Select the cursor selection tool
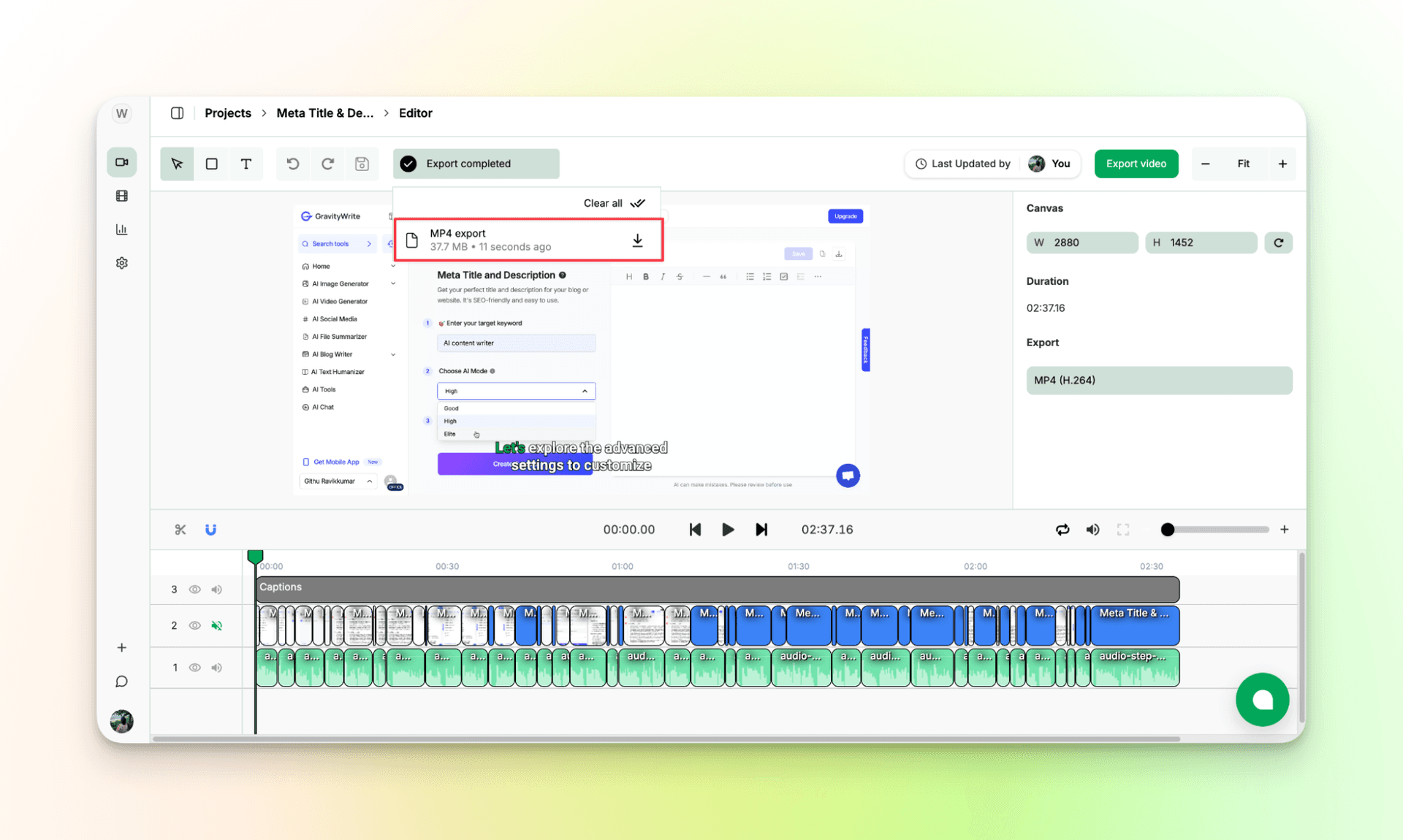 pos(177,164)
